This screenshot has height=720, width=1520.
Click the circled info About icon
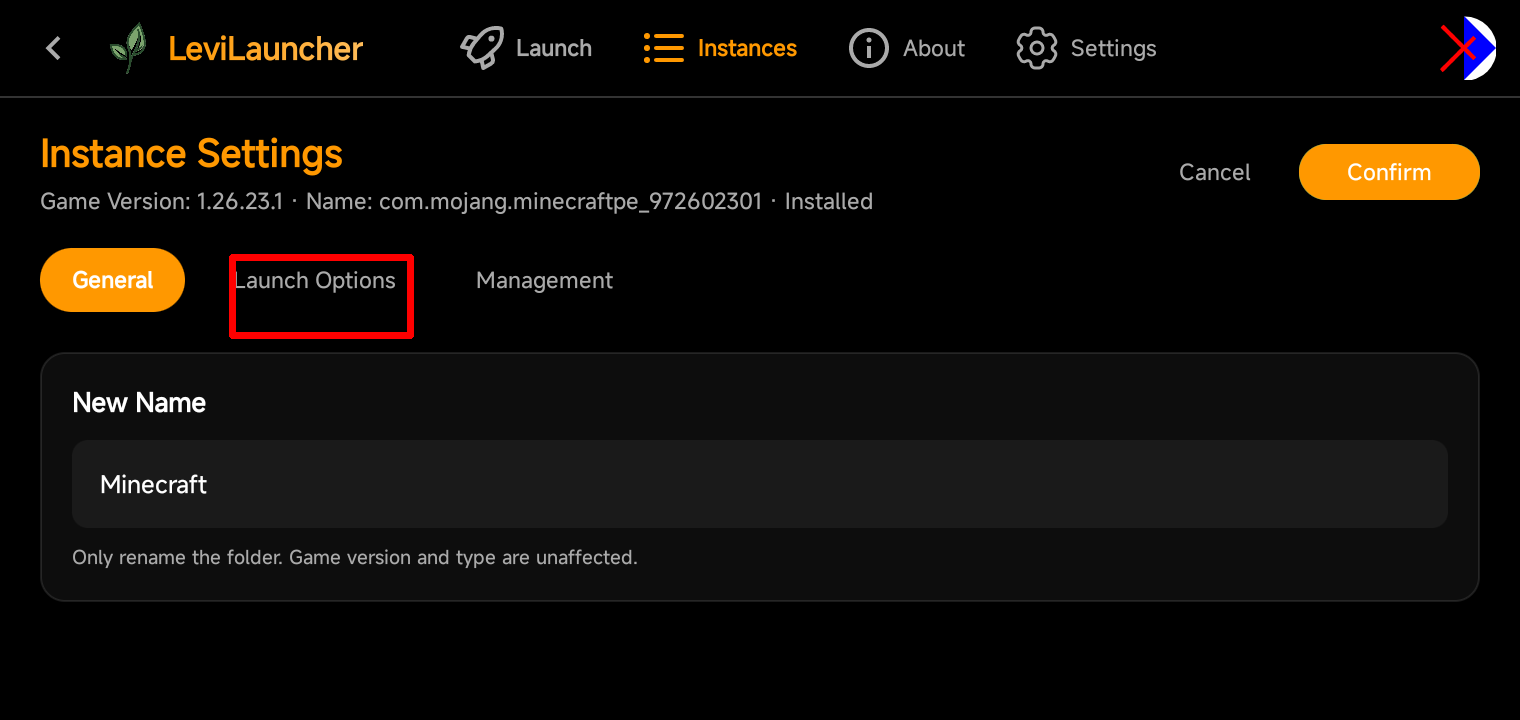tap(868, 48)
